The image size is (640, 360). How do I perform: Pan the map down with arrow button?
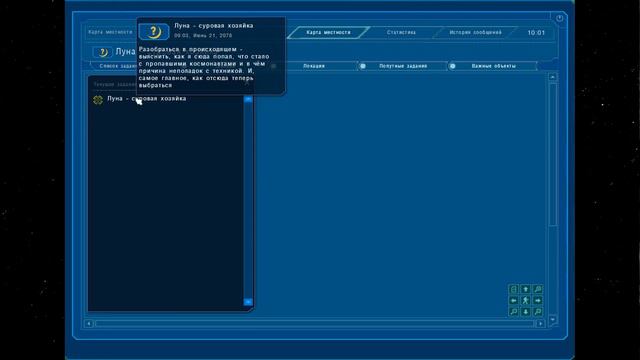point(526,312)
